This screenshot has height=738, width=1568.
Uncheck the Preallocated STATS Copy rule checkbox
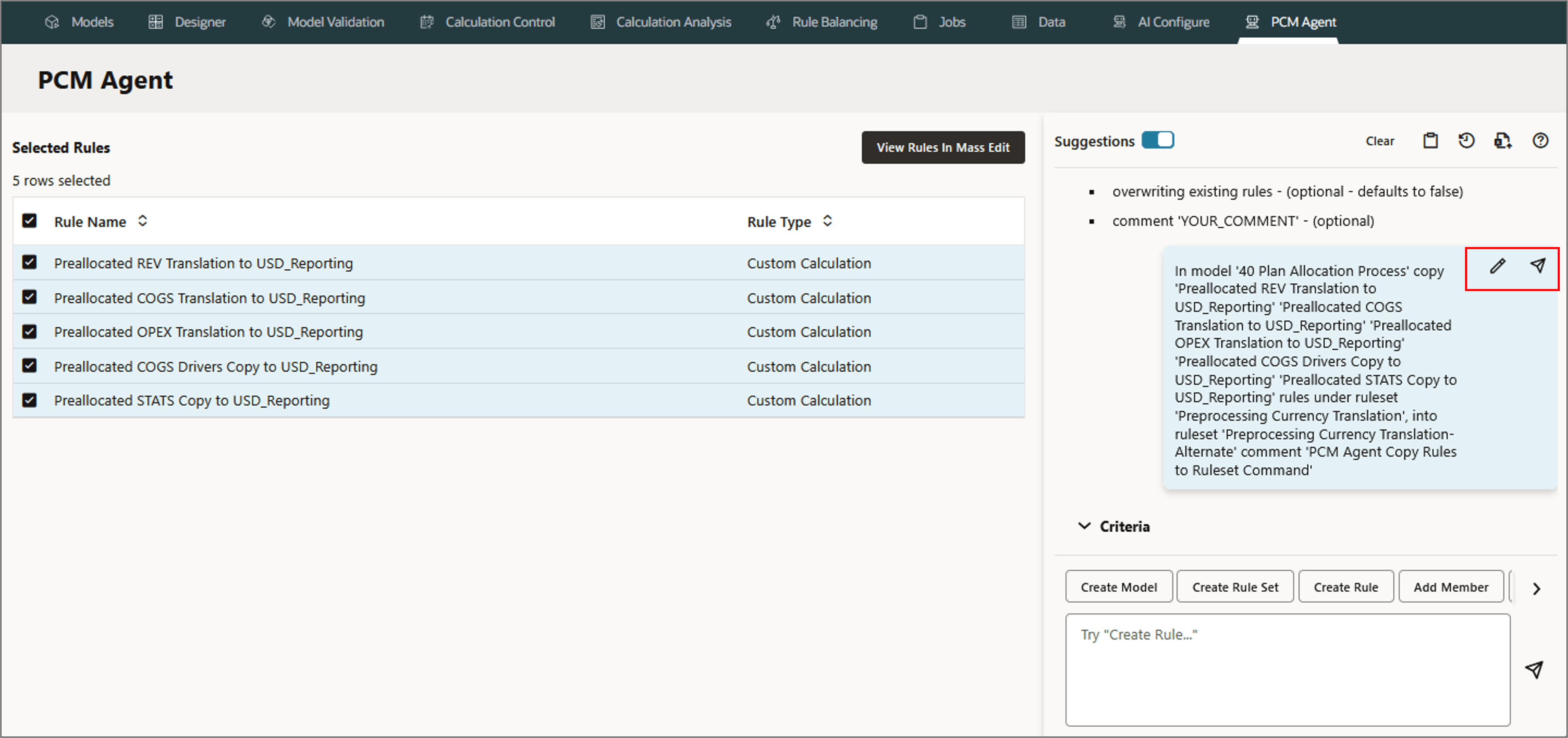[29, 400]
